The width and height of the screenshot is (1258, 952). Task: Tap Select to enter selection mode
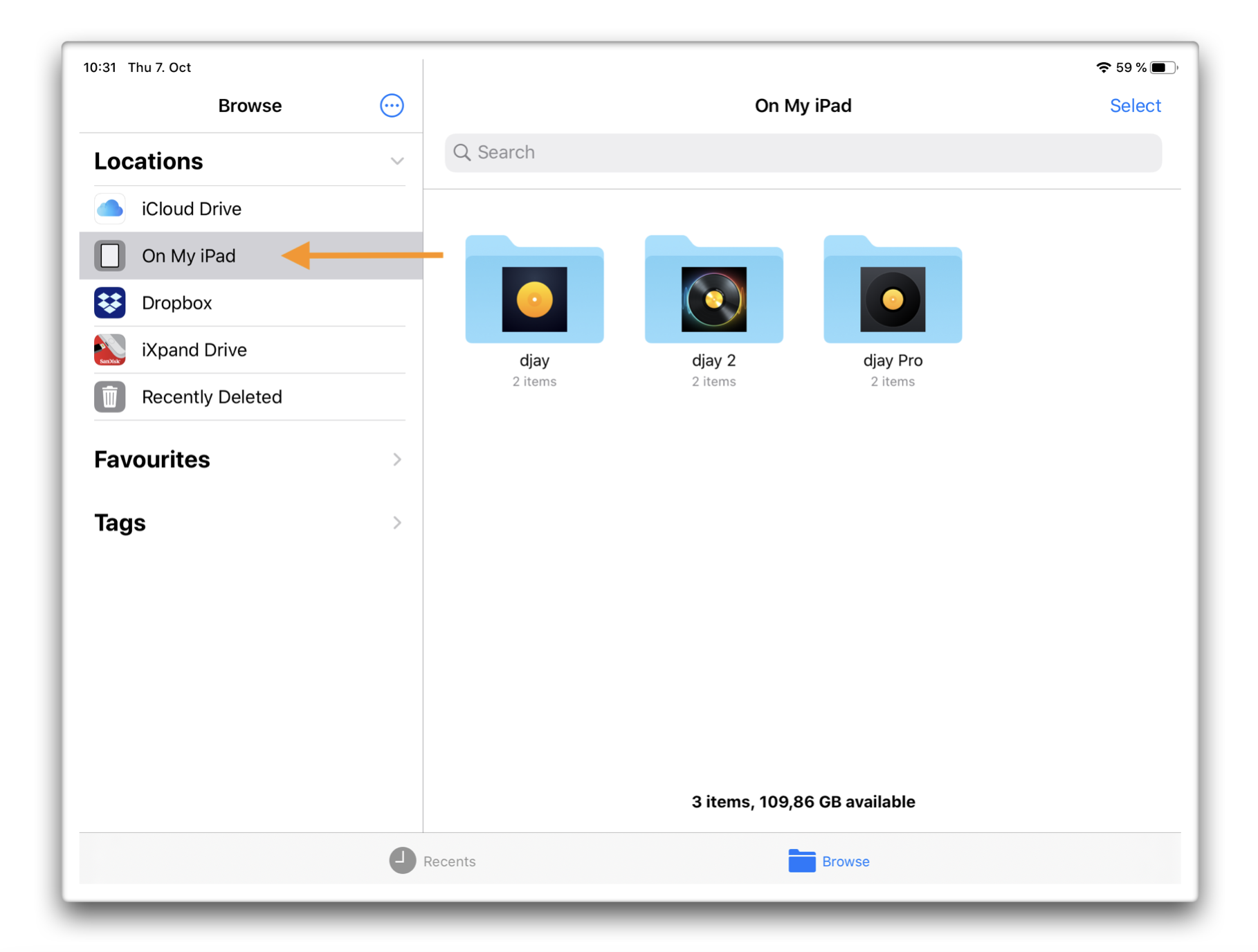click(x=1136, y=105)
